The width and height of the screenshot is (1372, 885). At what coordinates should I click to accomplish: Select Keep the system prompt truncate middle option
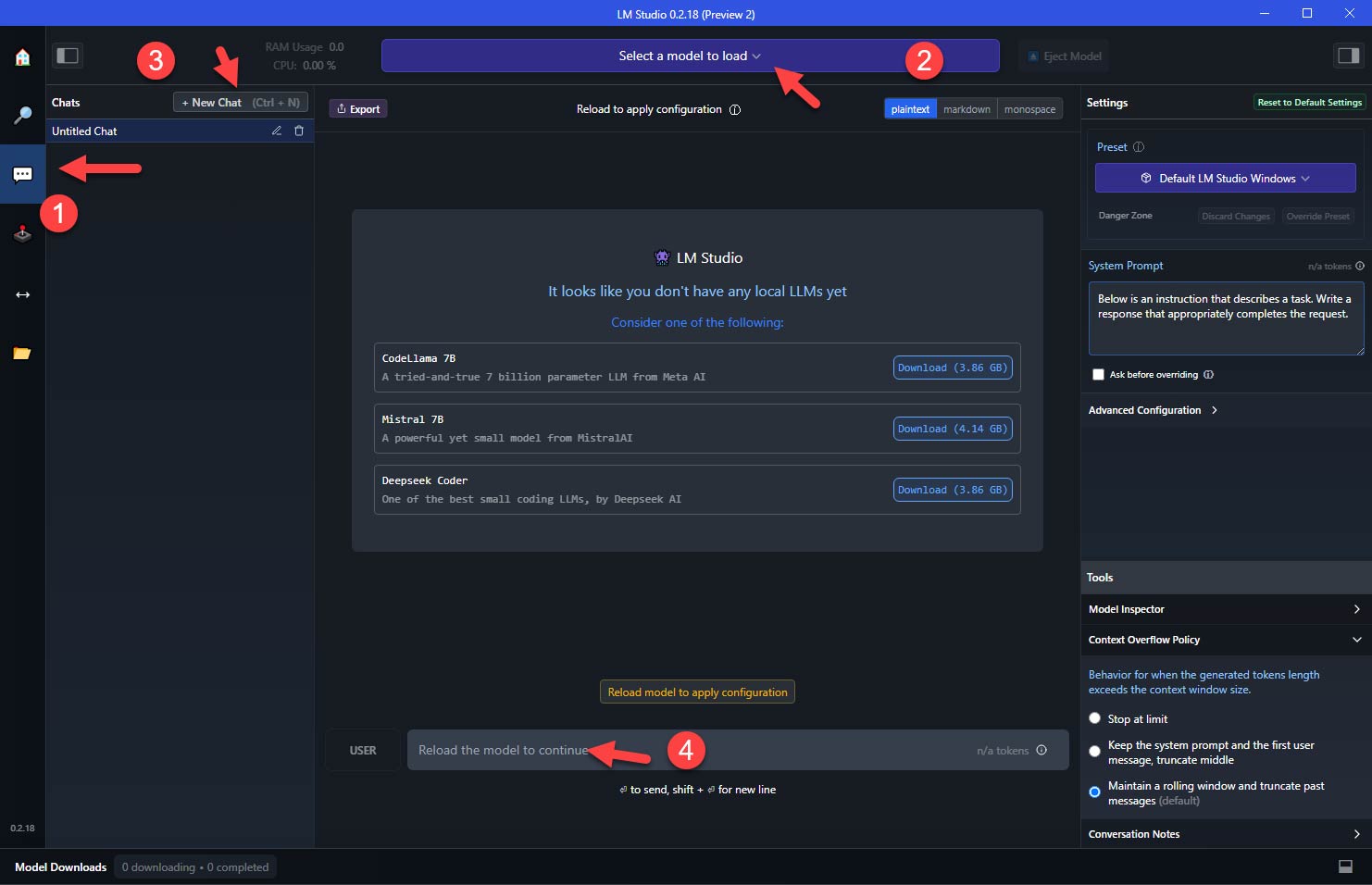(x=1094, y=752)
